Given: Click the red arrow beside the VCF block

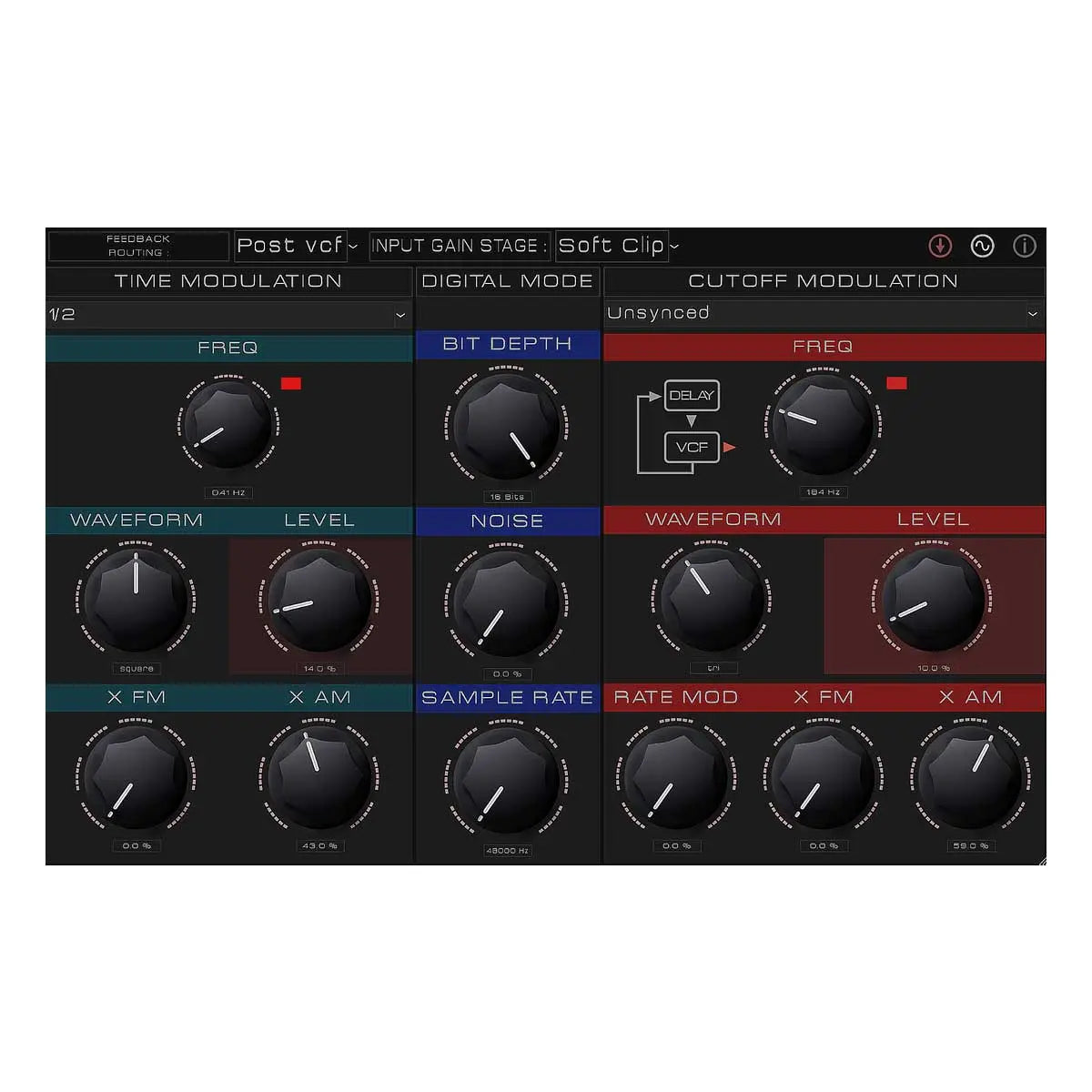Looking at the screenshot, I should point(731,447).
